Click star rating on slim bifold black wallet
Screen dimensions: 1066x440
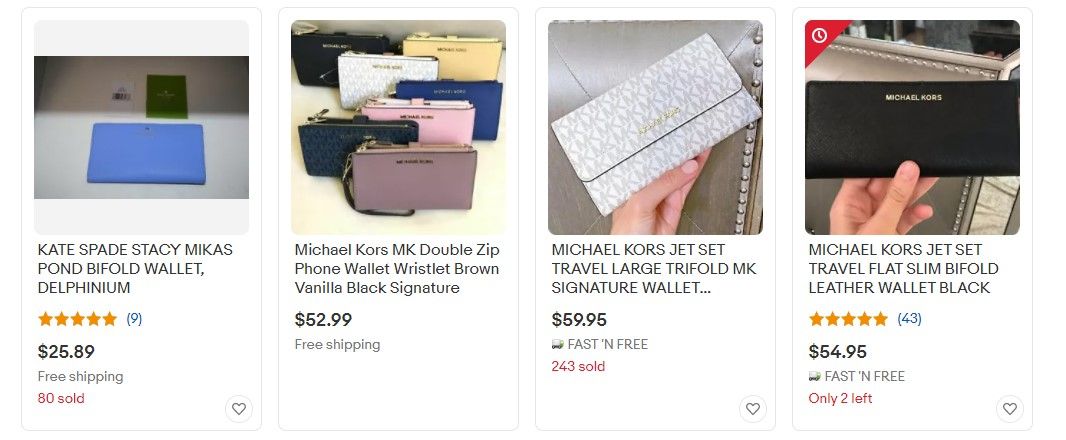[x=848, y=319]
